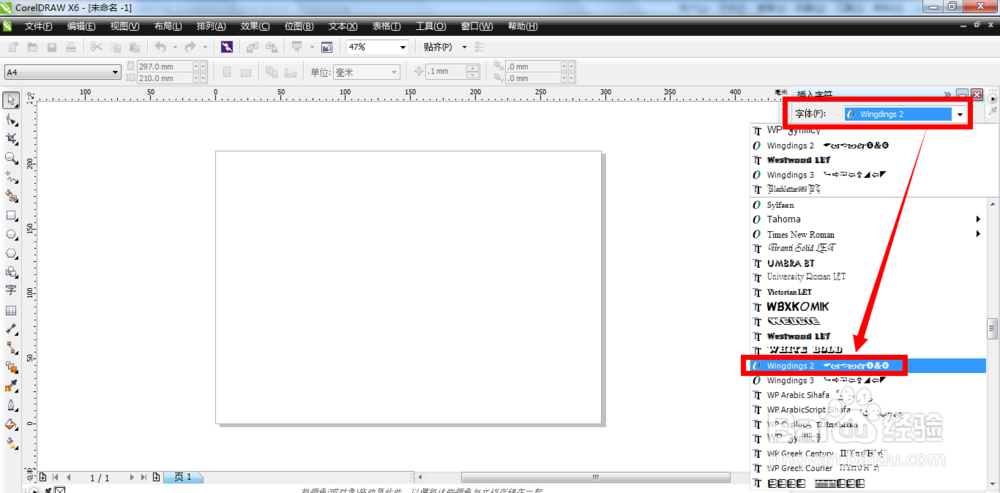
Task: Click the Undo arrow icon
Action: [160, 47]
